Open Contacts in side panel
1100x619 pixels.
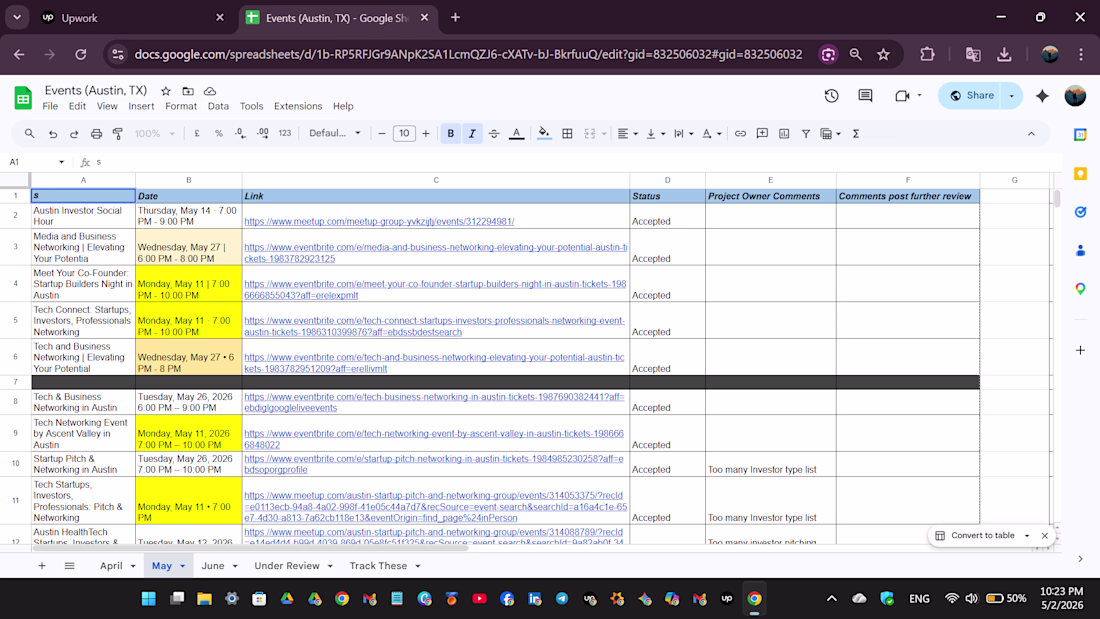click(x=1080, y=251)
